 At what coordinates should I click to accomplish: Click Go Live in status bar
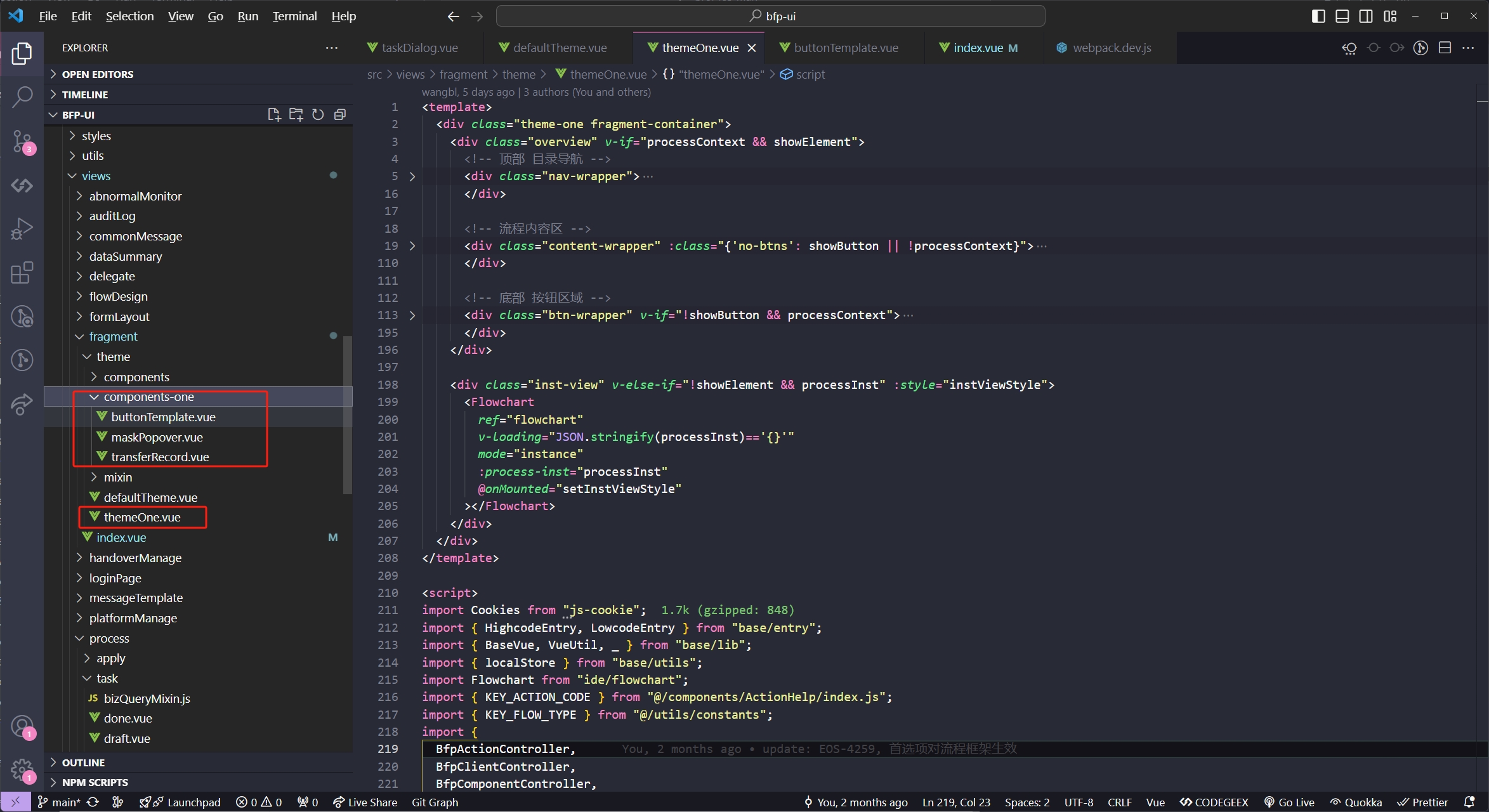click(x=1289, y=802)
